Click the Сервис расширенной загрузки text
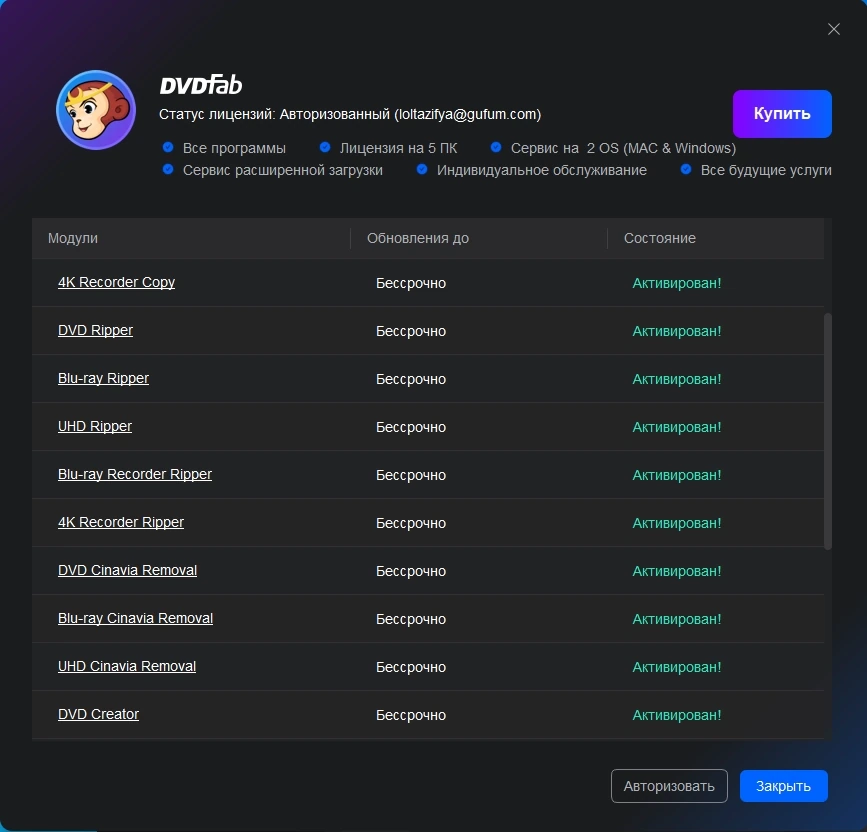 coord(283,170)
